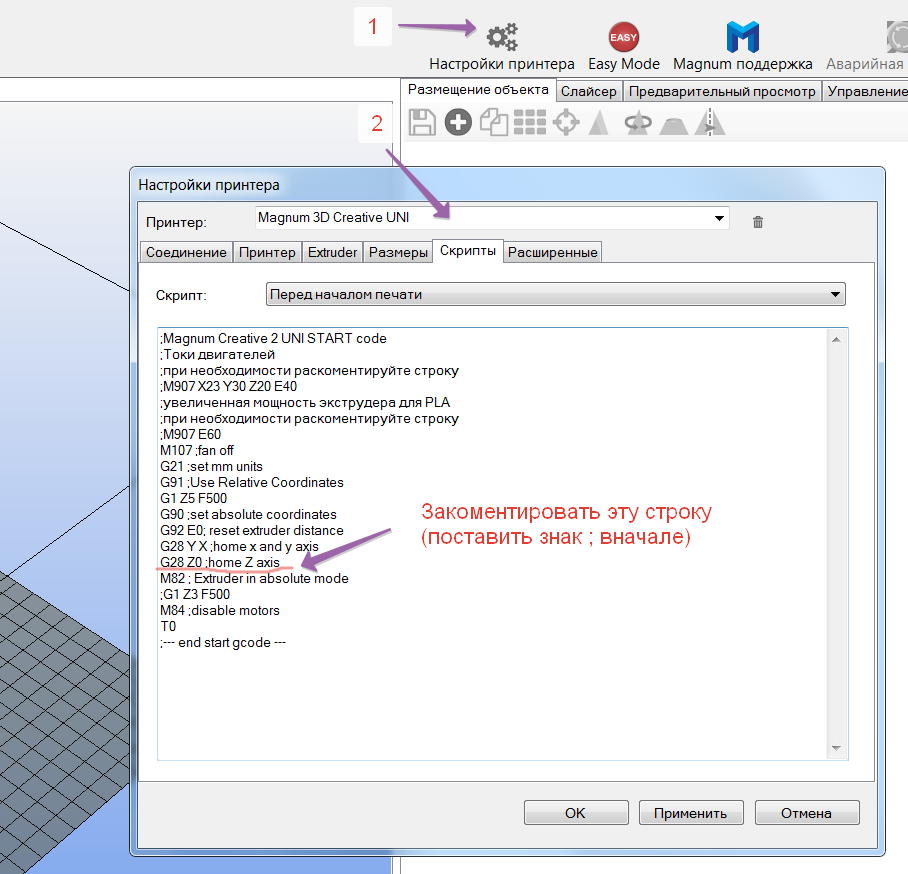Rotate object with rotate icon
The image size is (908, 874).
(x=638, y=122)
